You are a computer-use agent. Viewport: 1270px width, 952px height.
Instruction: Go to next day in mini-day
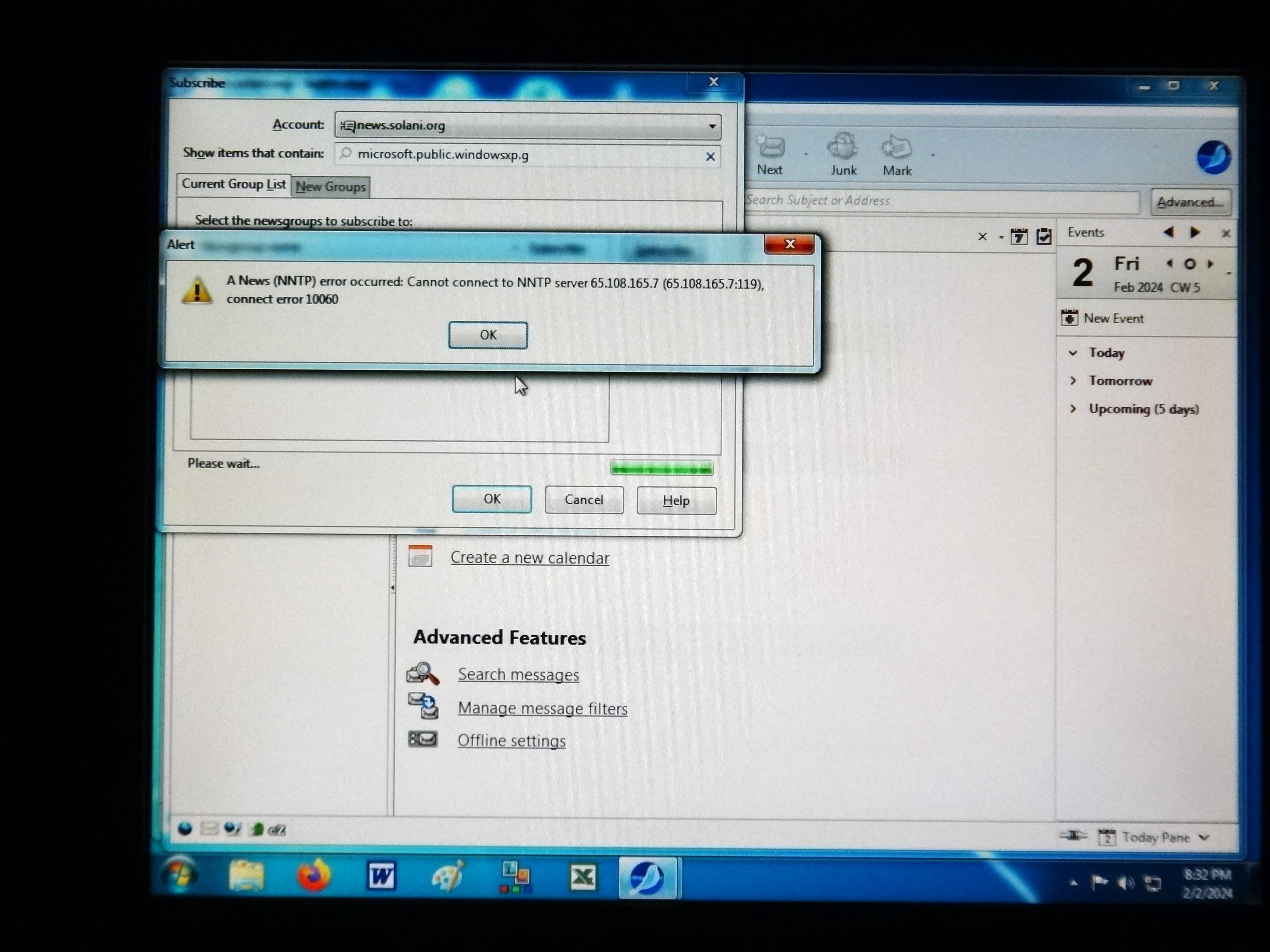[1210, 264]
